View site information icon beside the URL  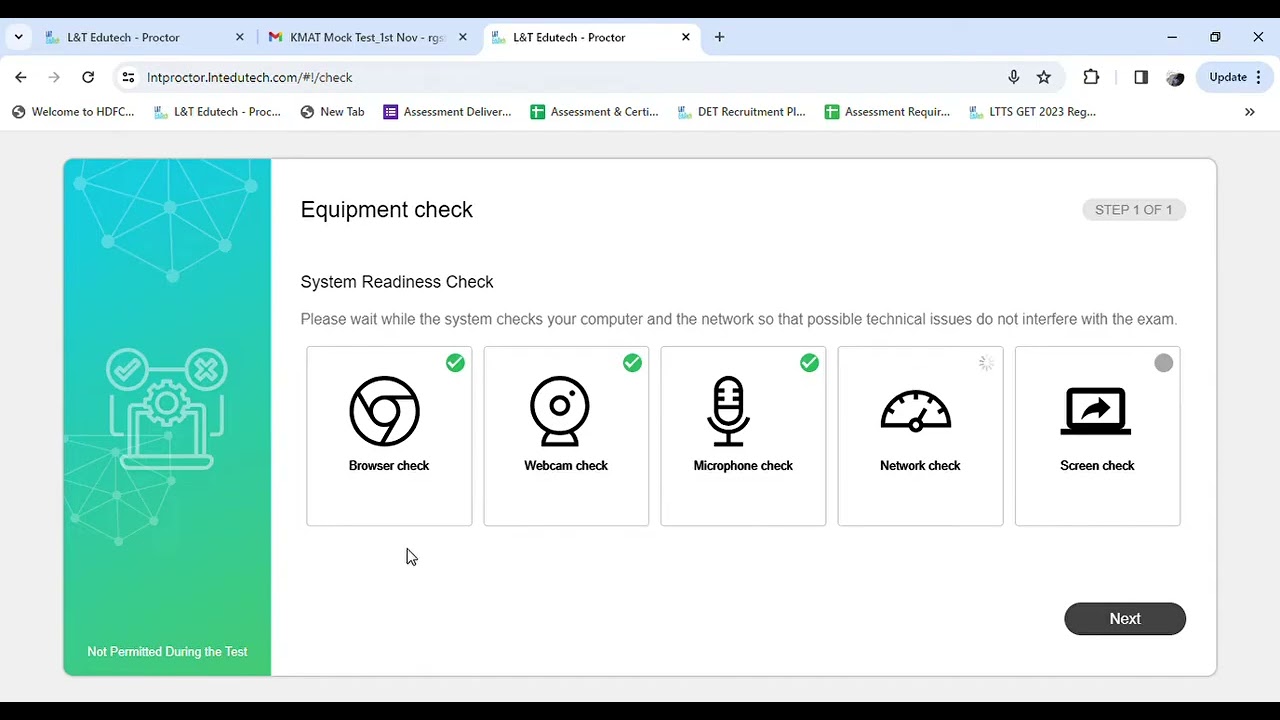(128, 77)
